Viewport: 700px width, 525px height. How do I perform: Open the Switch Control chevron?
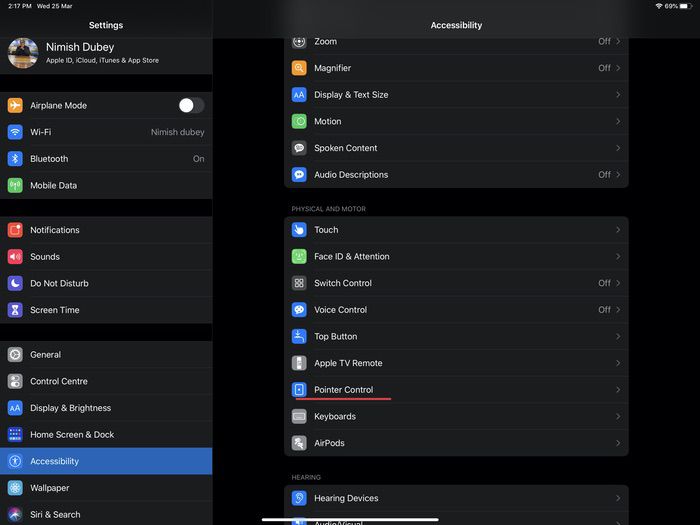[x=618, y=283]
